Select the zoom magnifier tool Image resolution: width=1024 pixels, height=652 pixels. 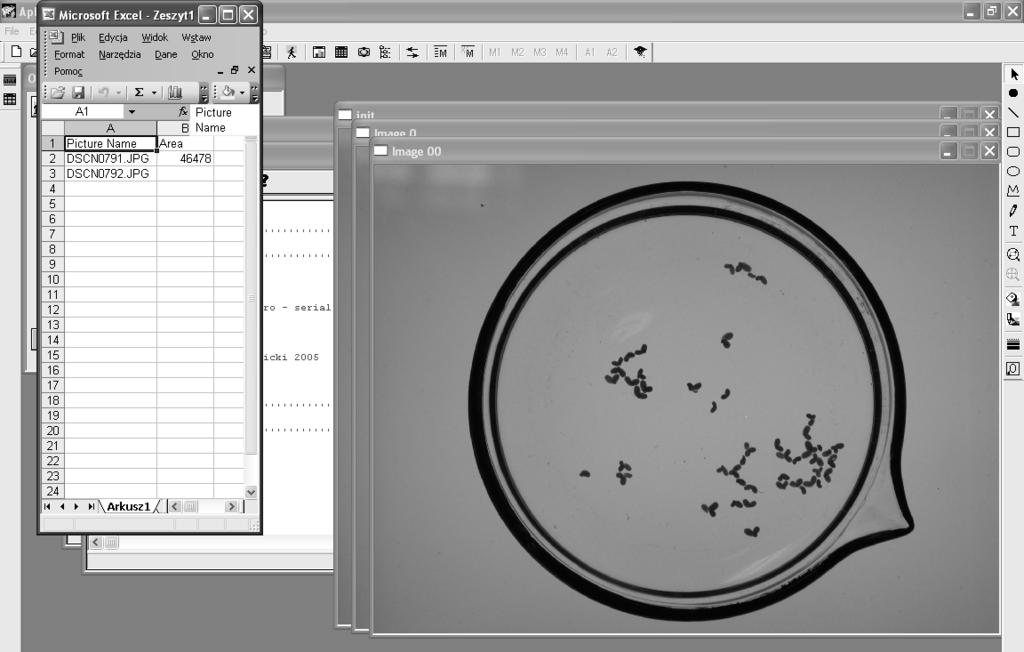[1014, 255]
